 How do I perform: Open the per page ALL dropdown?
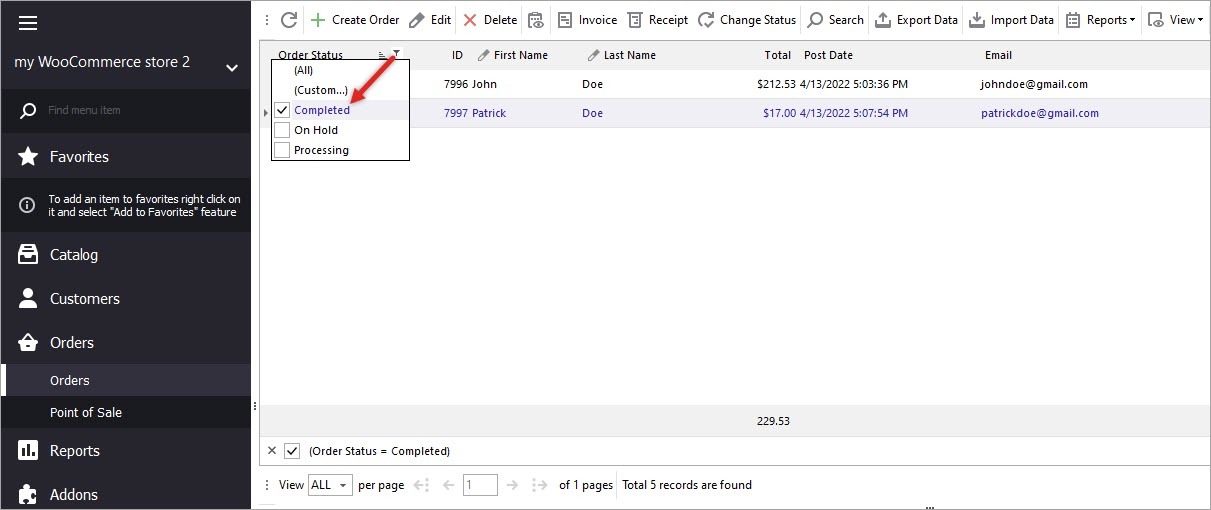330,485
